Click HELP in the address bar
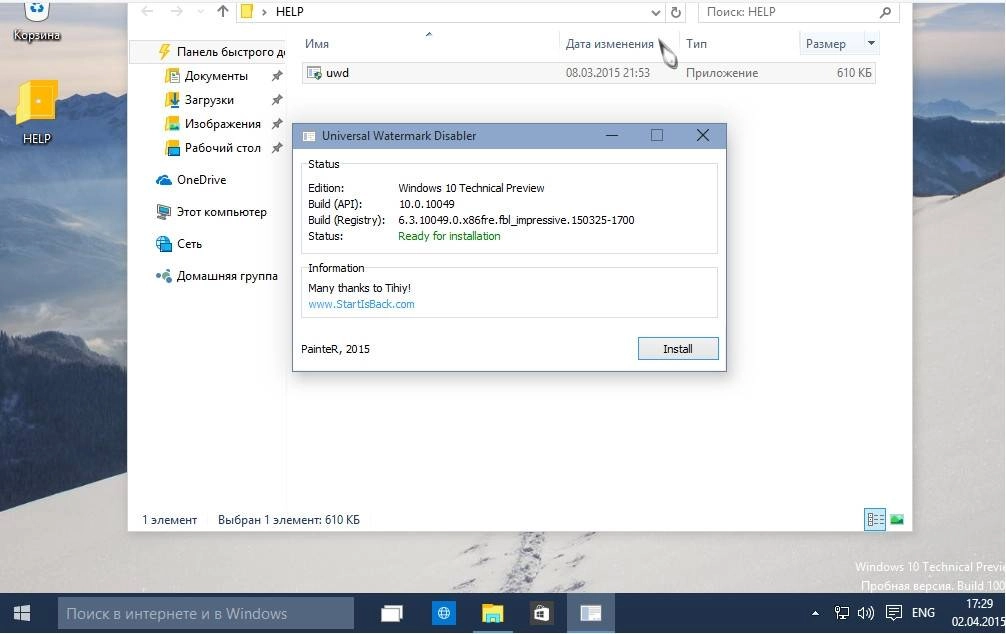This screenshot has height=634, width=1006. click(x=290, y=12)
